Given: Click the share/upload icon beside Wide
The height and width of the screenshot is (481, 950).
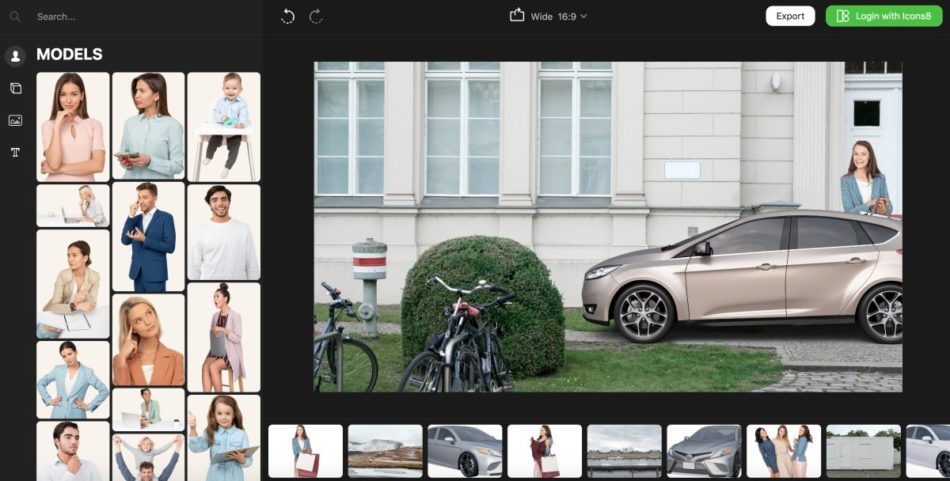Looking at the screenshot, I should 517,15.
